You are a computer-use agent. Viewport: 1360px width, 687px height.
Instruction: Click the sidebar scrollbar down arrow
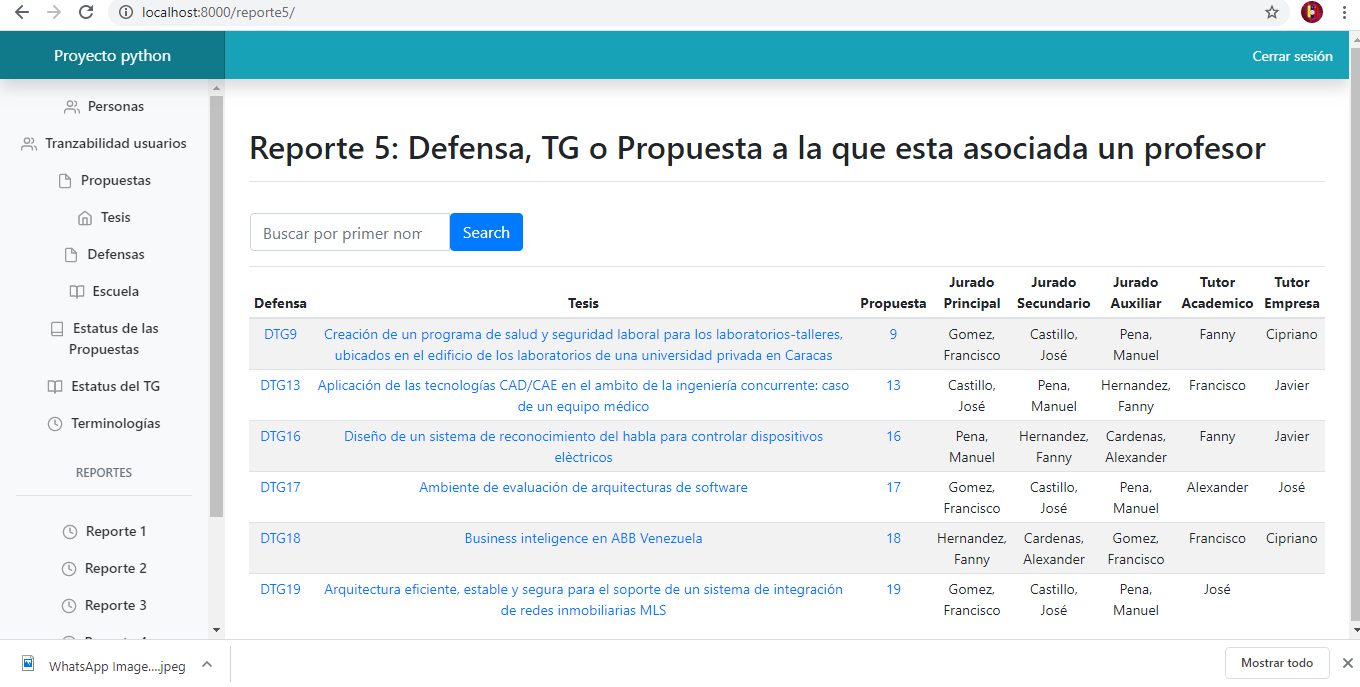[216, 630]
